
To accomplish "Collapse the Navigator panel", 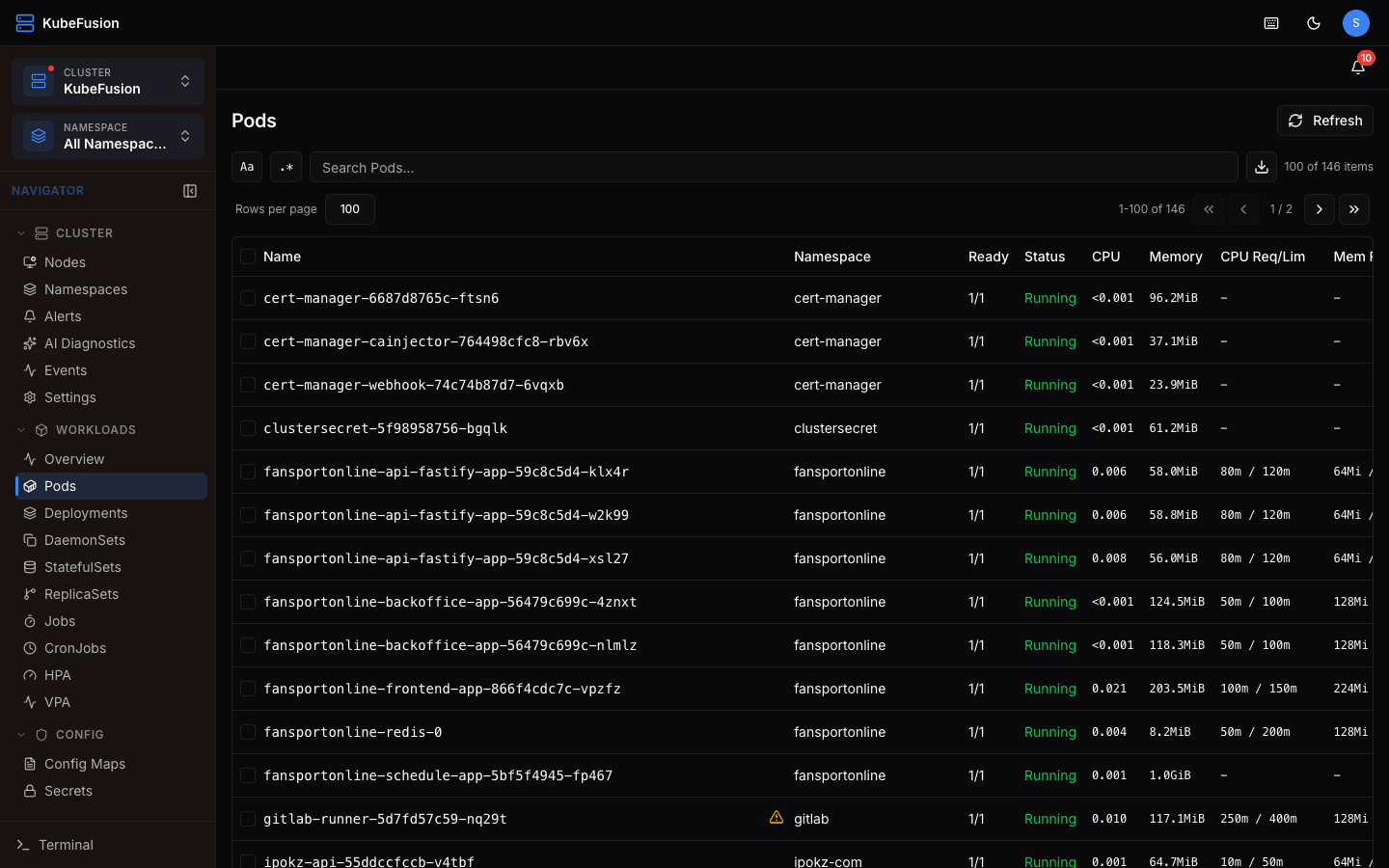I will click(190, 190).
